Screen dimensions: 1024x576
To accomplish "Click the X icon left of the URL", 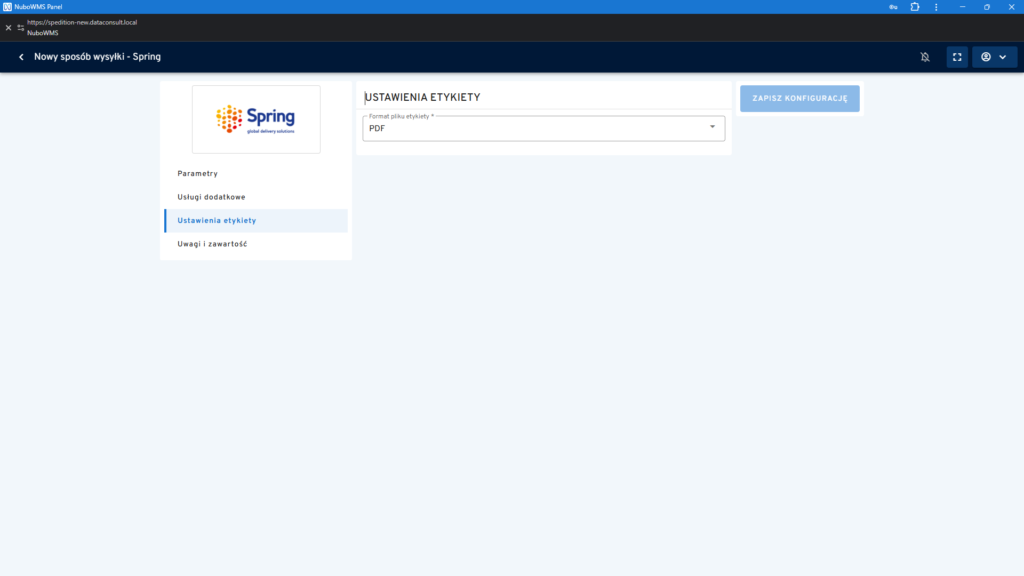I will [9, 27].
